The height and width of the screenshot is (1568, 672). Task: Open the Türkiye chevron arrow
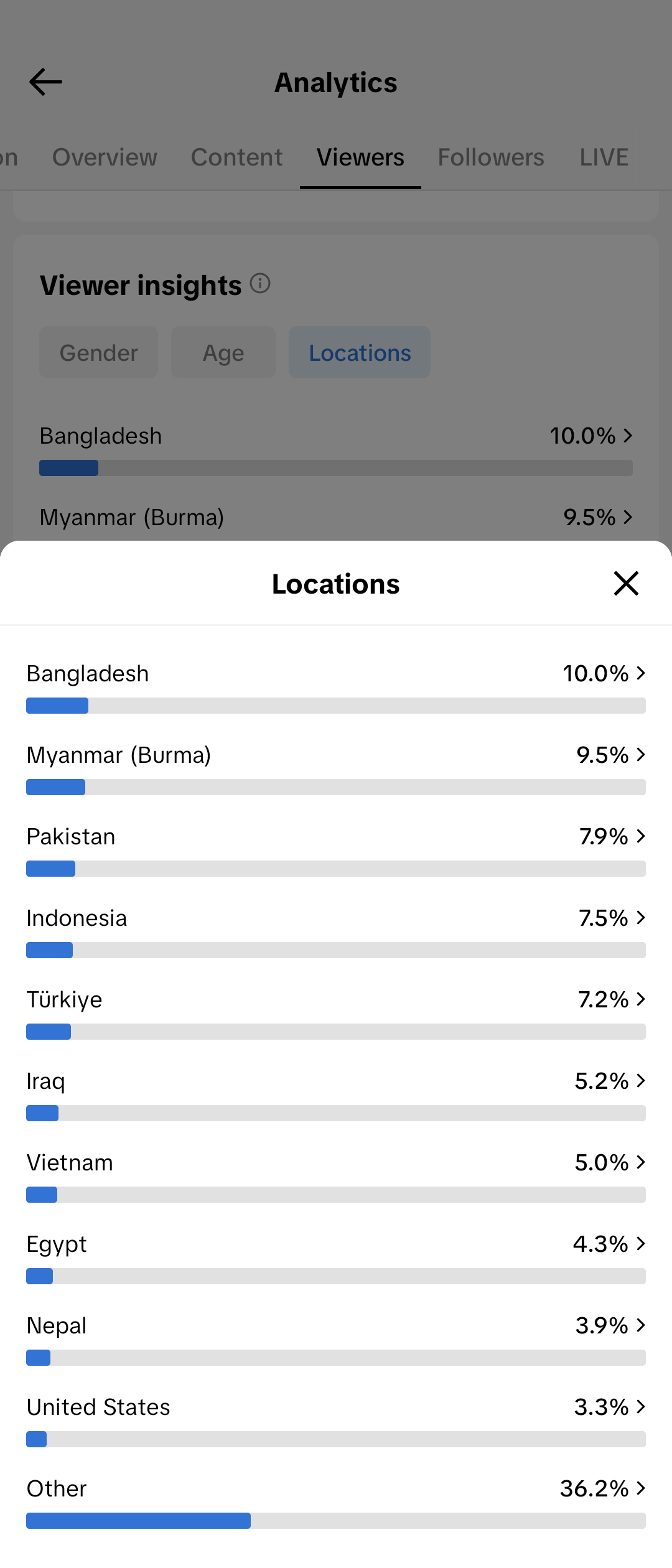tap(641, 999)
